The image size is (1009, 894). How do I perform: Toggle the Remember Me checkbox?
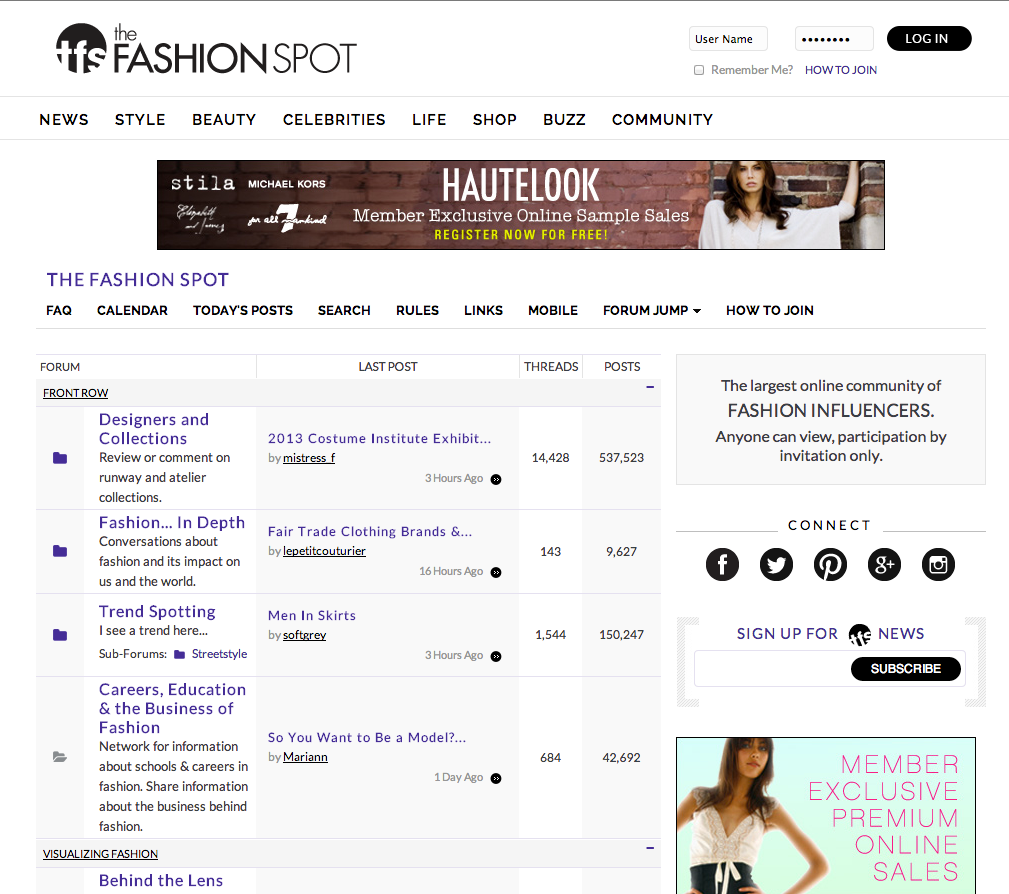point(699,70)
